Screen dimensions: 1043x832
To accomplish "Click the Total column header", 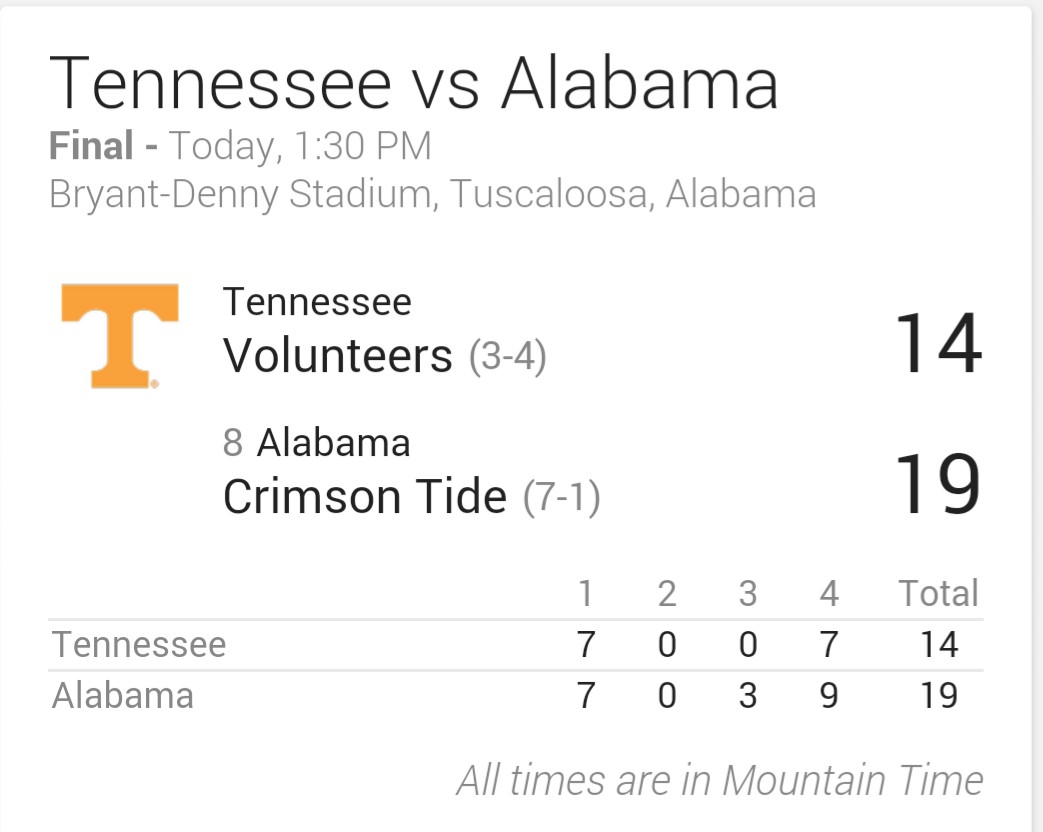I will pyautogui.click(x=939, y=593).
